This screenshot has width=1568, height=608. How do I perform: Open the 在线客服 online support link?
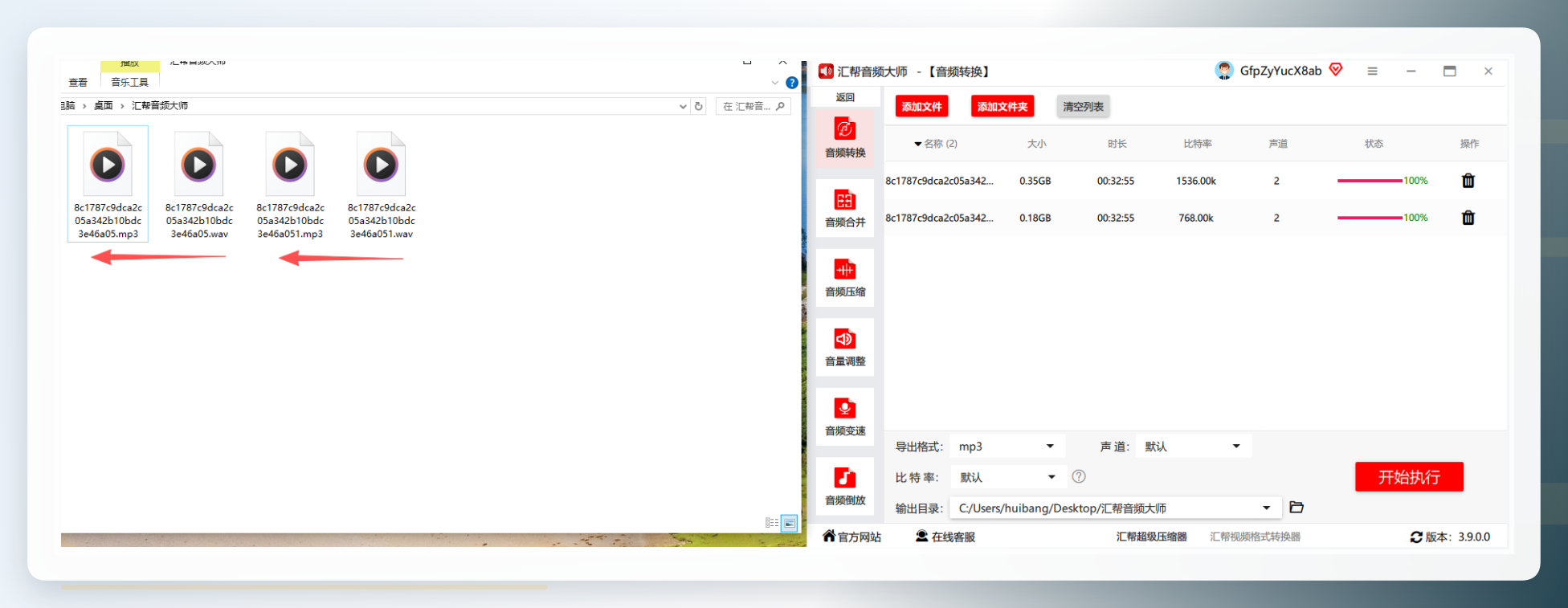click(x=945, y=537)
